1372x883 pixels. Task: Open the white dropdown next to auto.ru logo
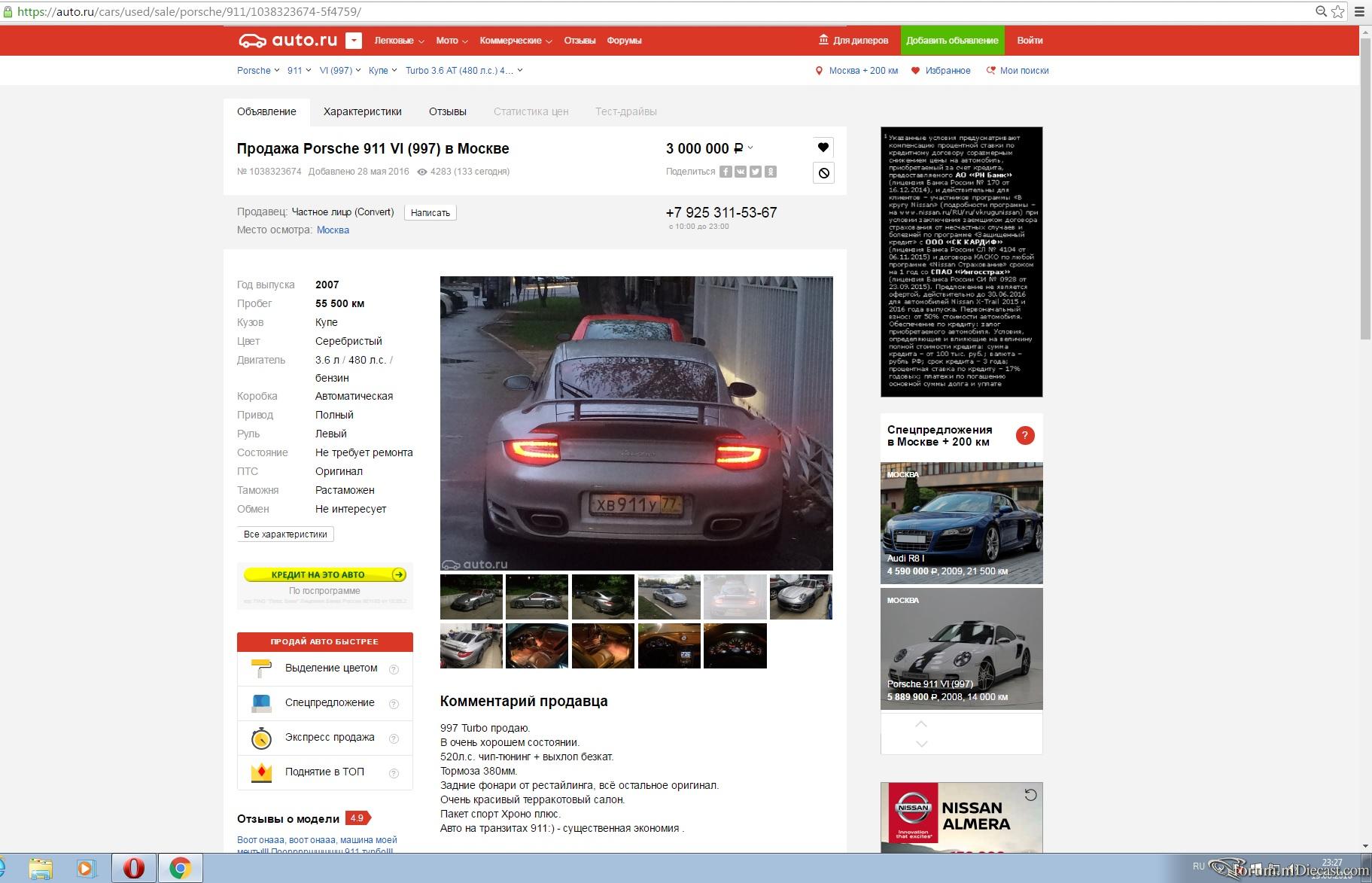354,41
